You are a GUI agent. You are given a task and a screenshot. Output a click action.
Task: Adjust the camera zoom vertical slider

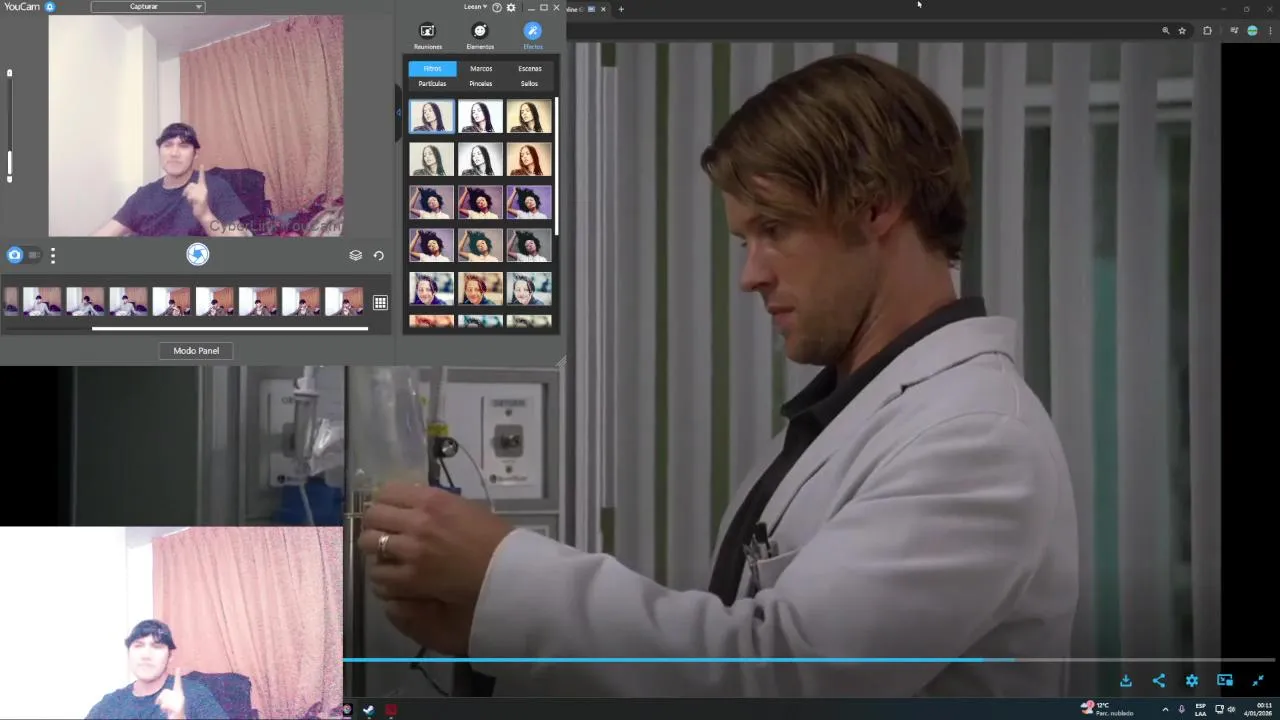10,125
